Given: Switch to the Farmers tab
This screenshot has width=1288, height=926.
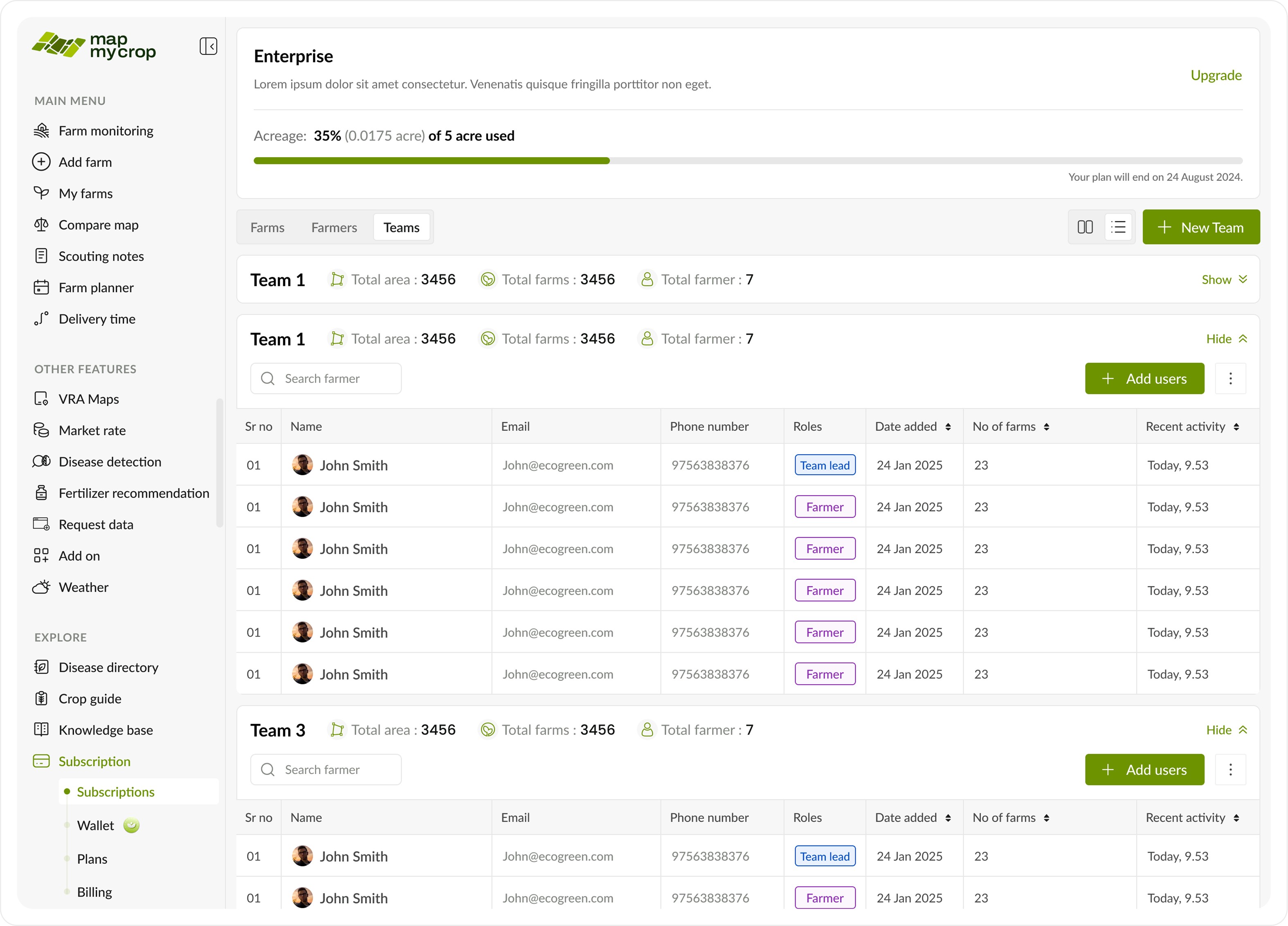Looking at the screenshot, I should point(334,227).
